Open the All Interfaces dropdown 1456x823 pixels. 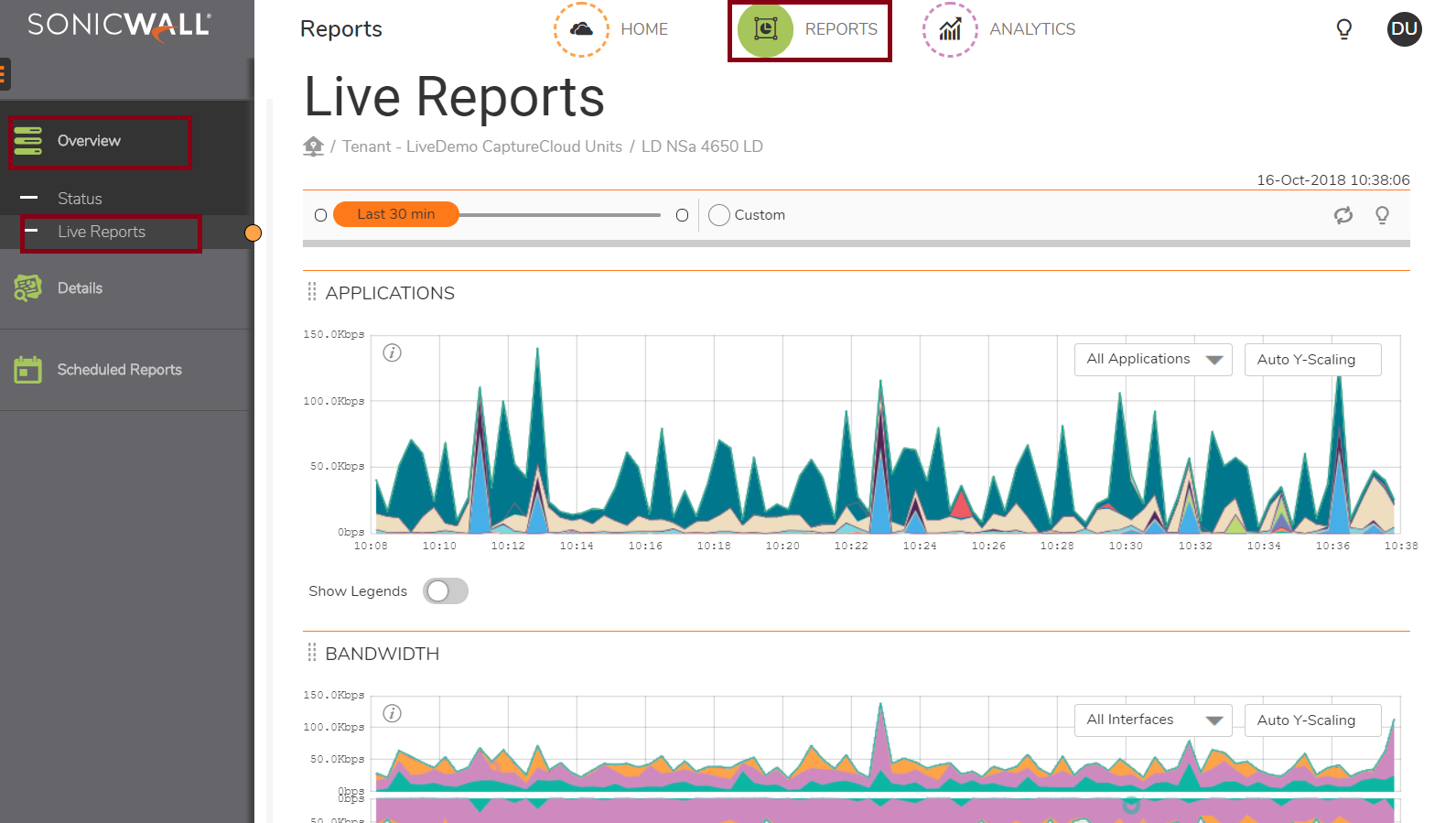pos(1153,720)
